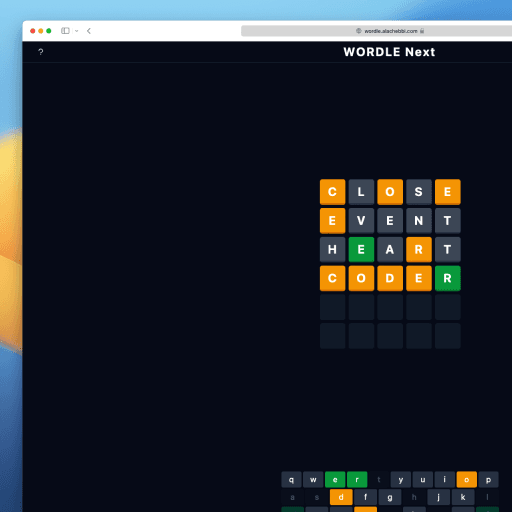The image size is (512, 512).
Task: Tap the 'p' keyboard key
Action: pyautogui.click(x=488, y=480)
